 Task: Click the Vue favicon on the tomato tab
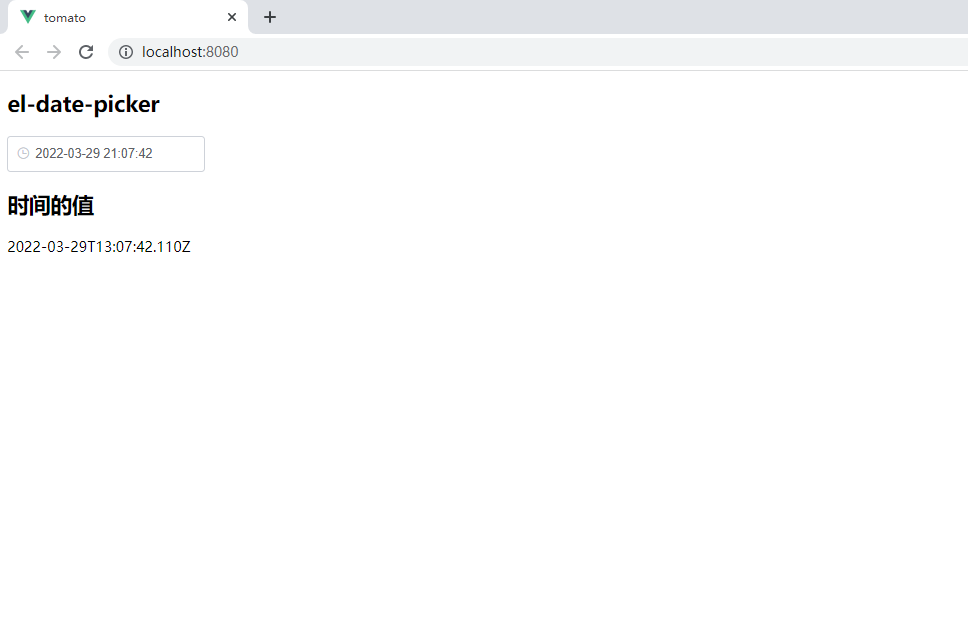[27, 17]
